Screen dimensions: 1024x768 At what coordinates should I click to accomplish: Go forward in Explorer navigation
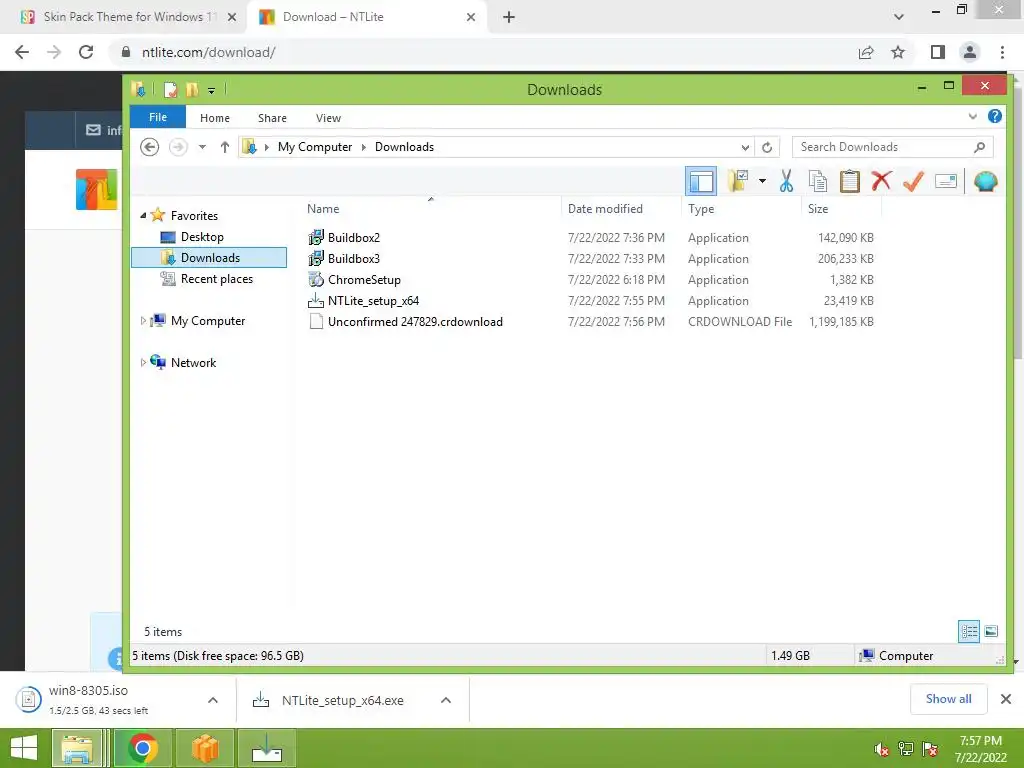pos(178,147)
